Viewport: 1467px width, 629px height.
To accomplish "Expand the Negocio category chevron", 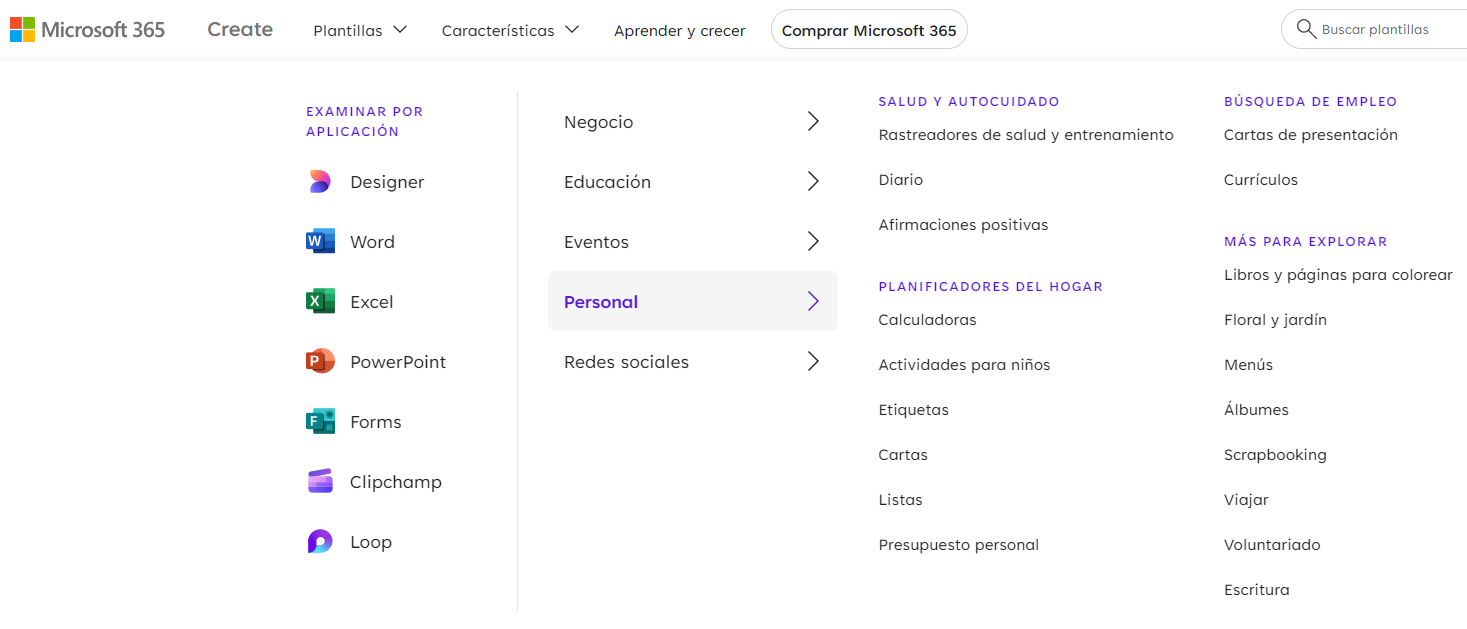I will (813, 122).
